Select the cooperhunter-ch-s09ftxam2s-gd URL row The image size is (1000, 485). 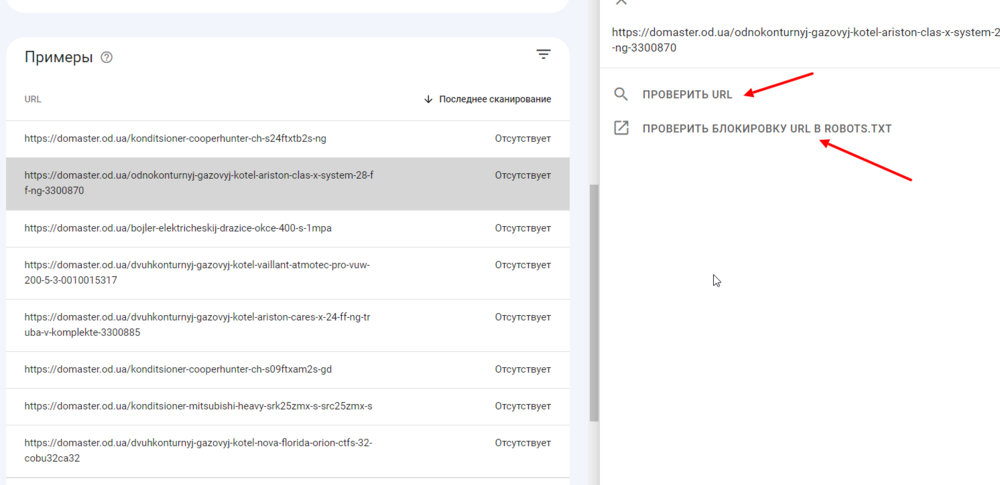(x=178, y=369)
